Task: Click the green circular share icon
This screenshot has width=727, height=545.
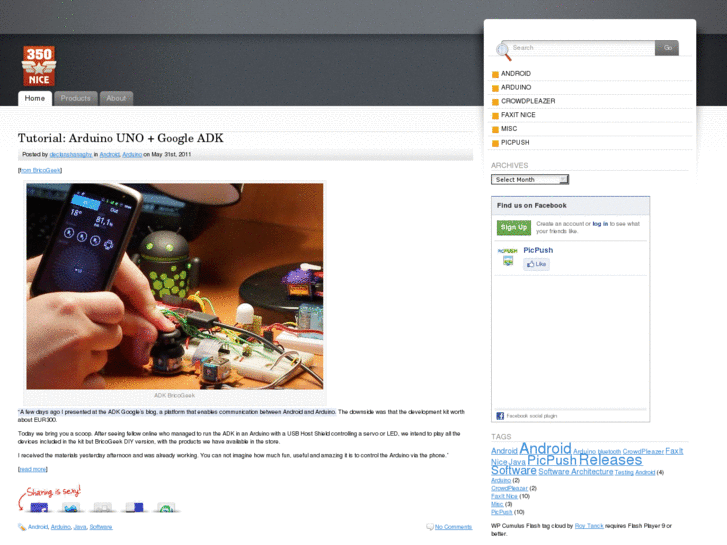Action: coord(166,507)
